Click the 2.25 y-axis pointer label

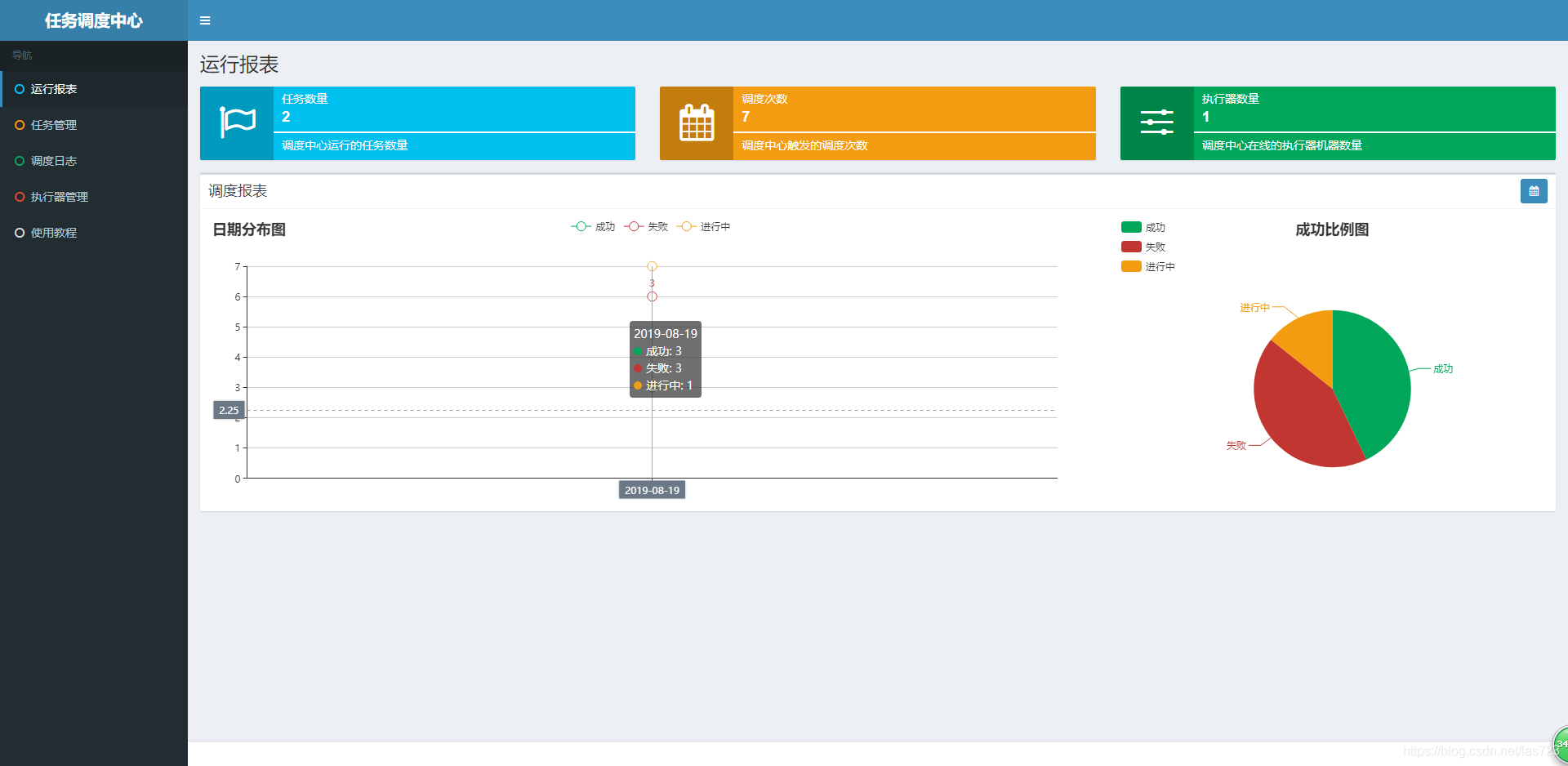tap(229, 410)
